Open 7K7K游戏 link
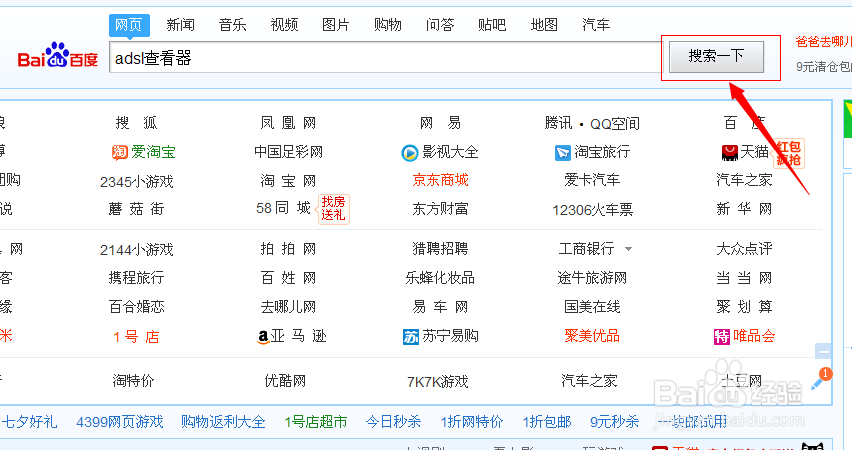 [x=438, y=382]
